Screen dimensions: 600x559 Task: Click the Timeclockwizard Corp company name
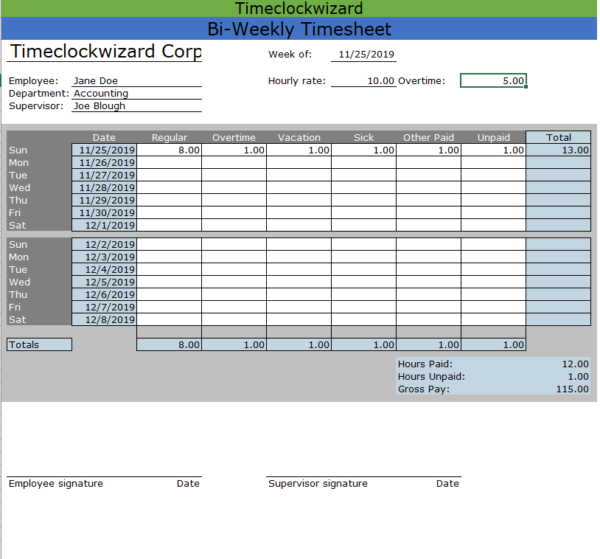tap(104, 51)
